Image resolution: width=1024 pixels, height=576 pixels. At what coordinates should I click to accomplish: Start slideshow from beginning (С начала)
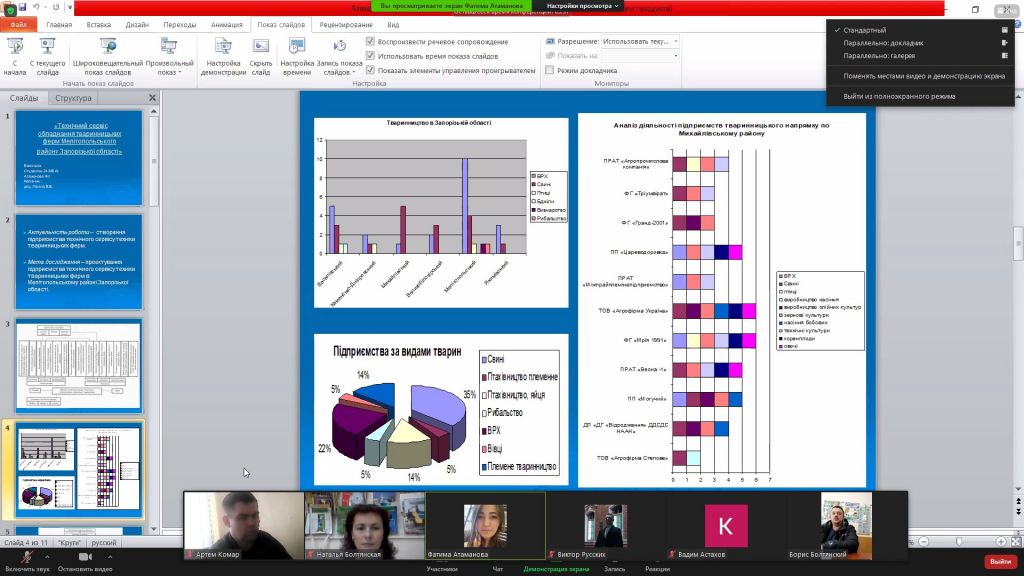click(x=14, y=56)
